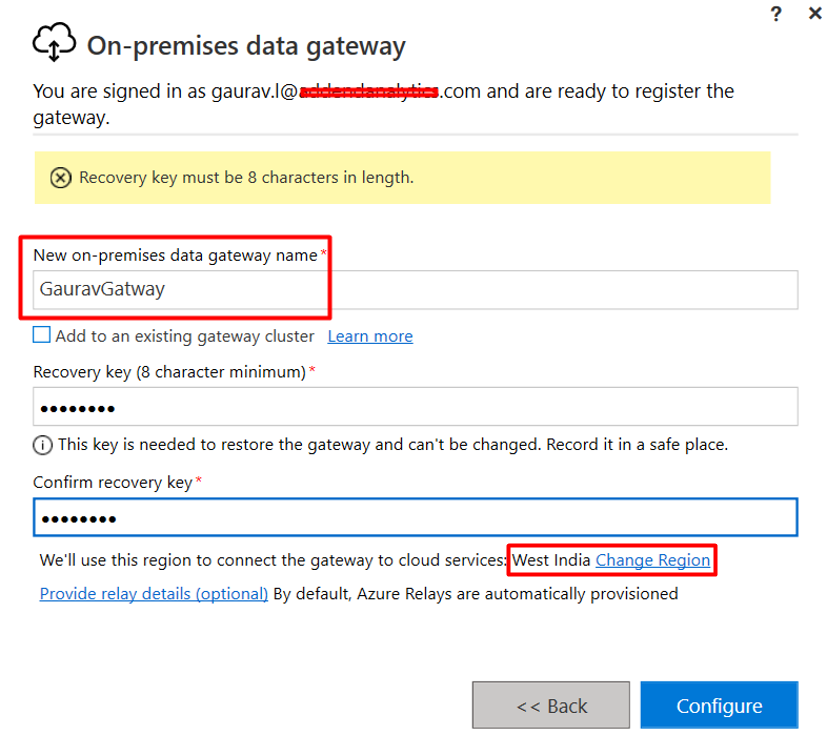Select the Confirm recovery key field
The height and width of the screenshot is (732, 827).
pyautogui.click(x=415, y=518)
